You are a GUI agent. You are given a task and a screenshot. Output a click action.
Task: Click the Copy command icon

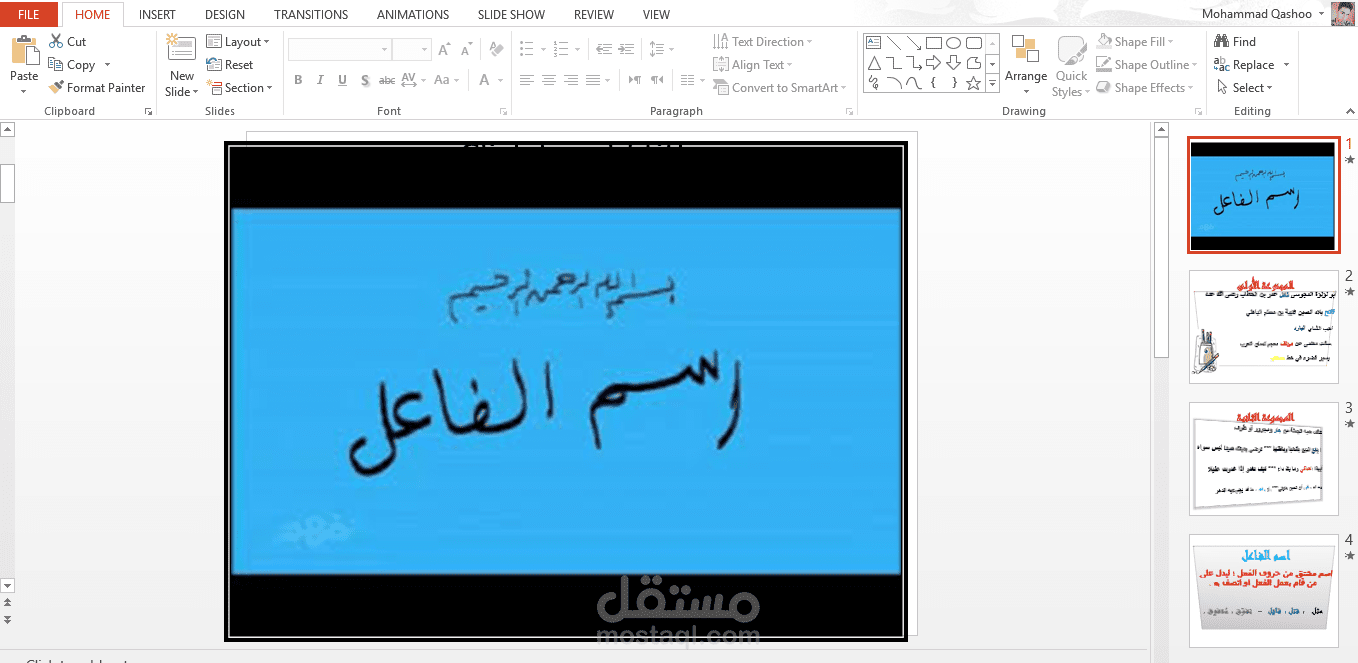pyautogui.click(x=57, y=65)
